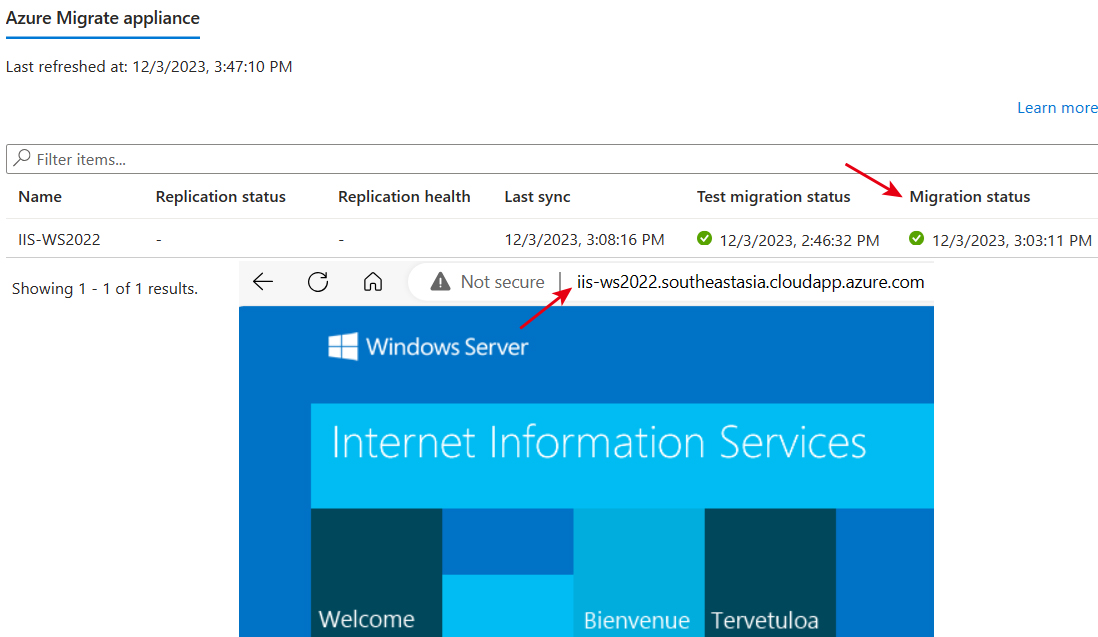The image size is (1098, 637).
Task: Focus the Filter items input field
Action: point(552,159)
